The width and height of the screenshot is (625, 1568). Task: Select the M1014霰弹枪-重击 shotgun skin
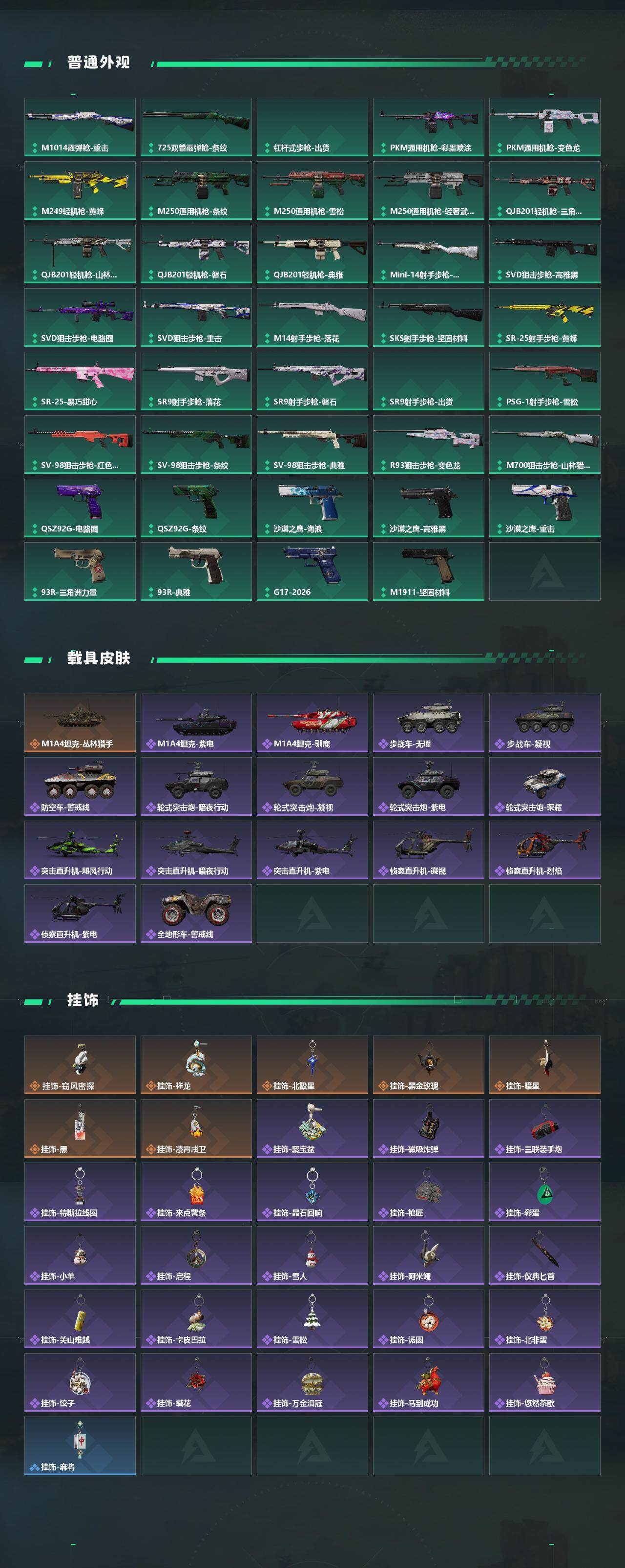pos(80,127)
